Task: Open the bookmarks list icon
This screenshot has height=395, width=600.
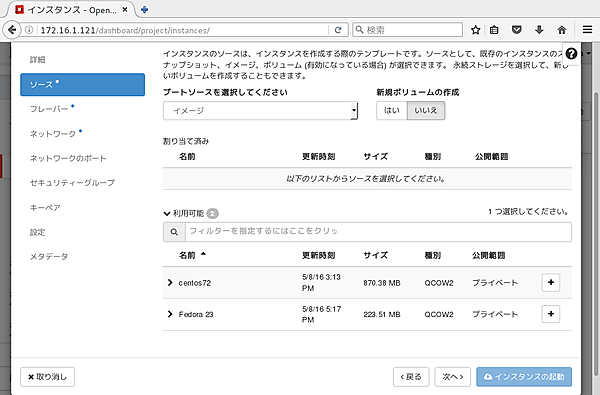Action: [494, 30]
